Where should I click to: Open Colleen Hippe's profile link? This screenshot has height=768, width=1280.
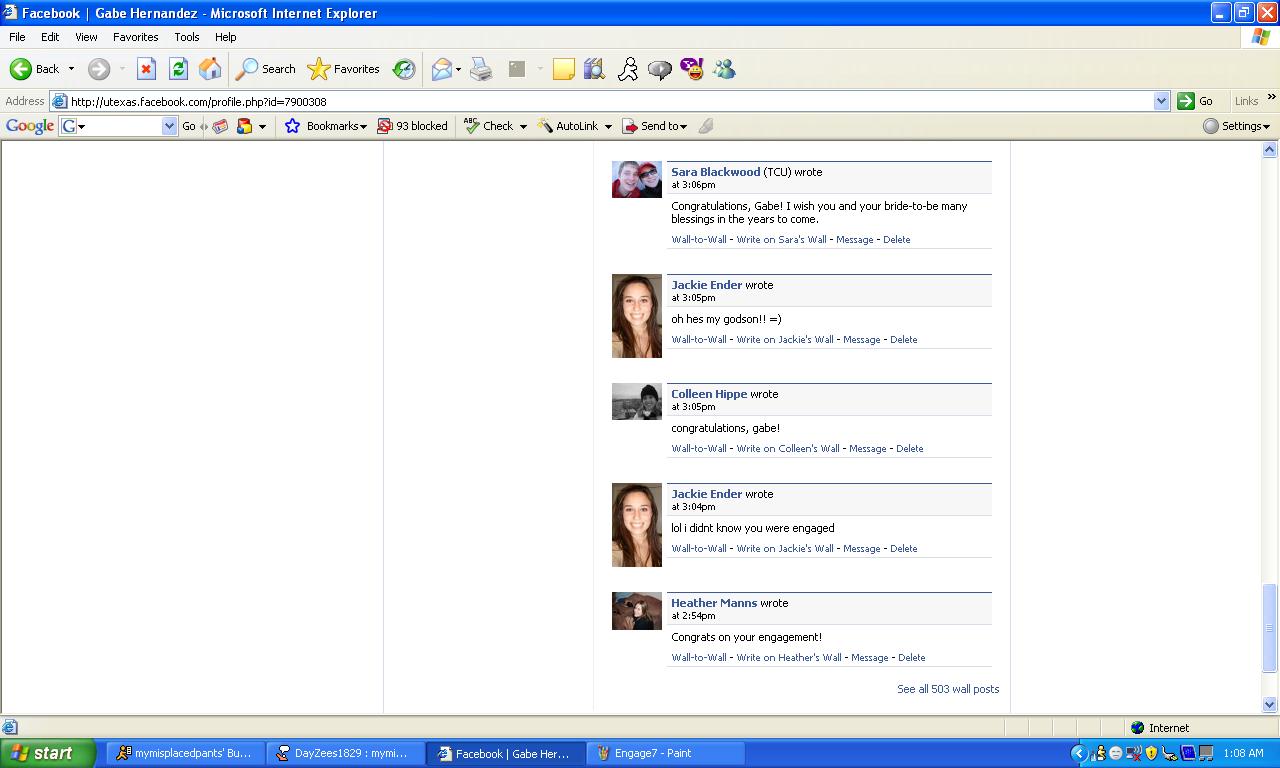(x=709, y=394)
